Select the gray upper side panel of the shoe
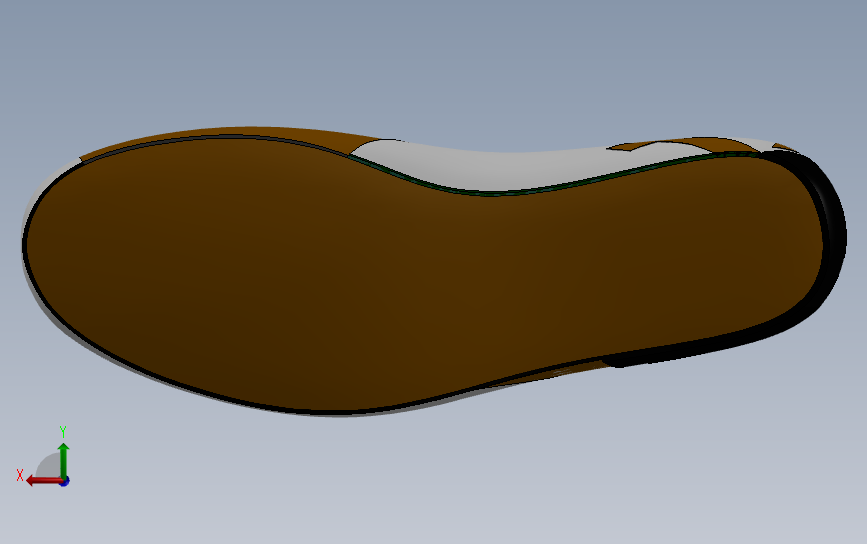The image size is (867, 544). [498, 169]
